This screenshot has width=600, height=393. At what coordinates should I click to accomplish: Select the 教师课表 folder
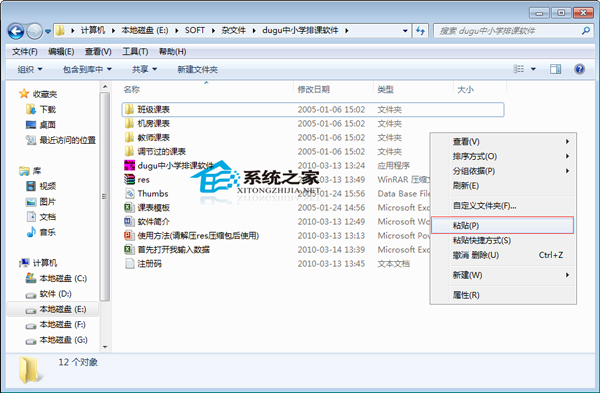pos(147,137)
